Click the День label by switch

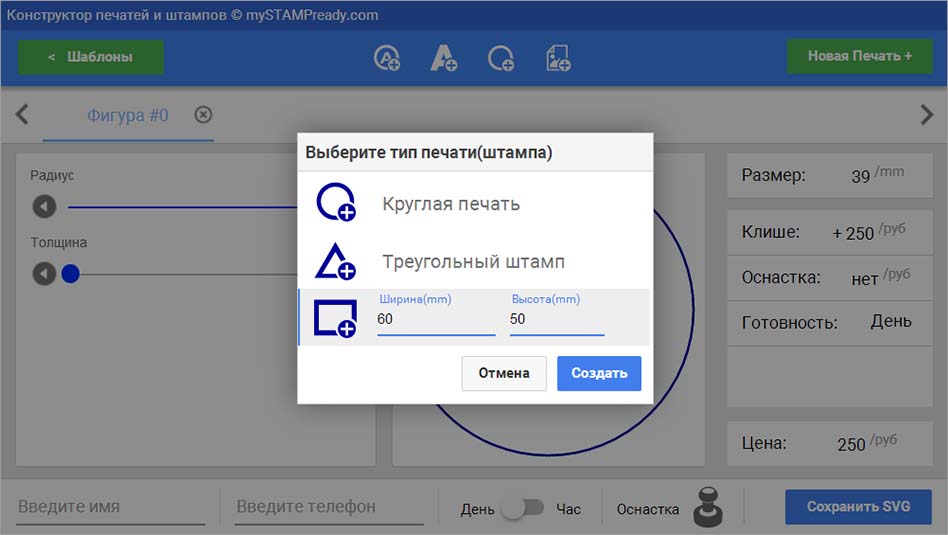point(478,509)
